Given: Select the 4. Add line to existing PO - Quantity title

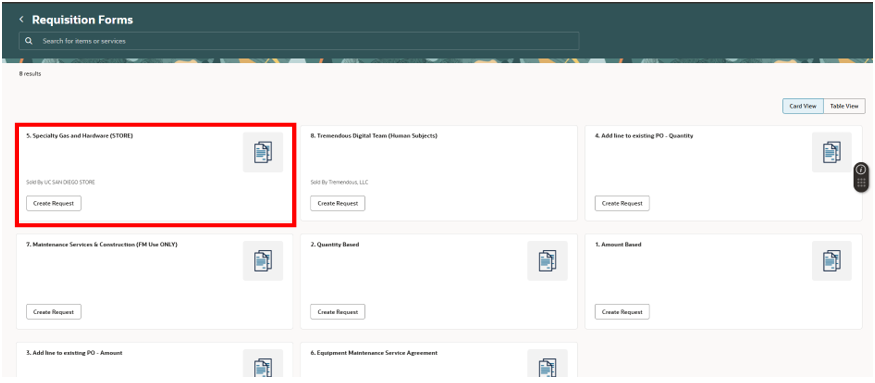Looking at the screenshot, I should click(x=644, y=136).
